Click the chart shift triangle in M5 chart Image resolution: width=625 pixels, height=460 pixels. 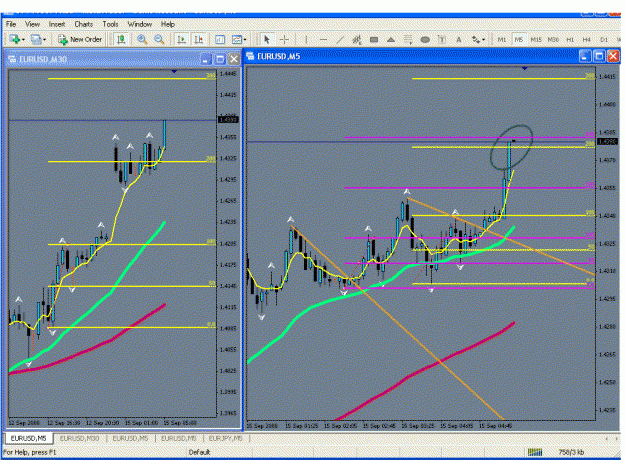[525, 69]
